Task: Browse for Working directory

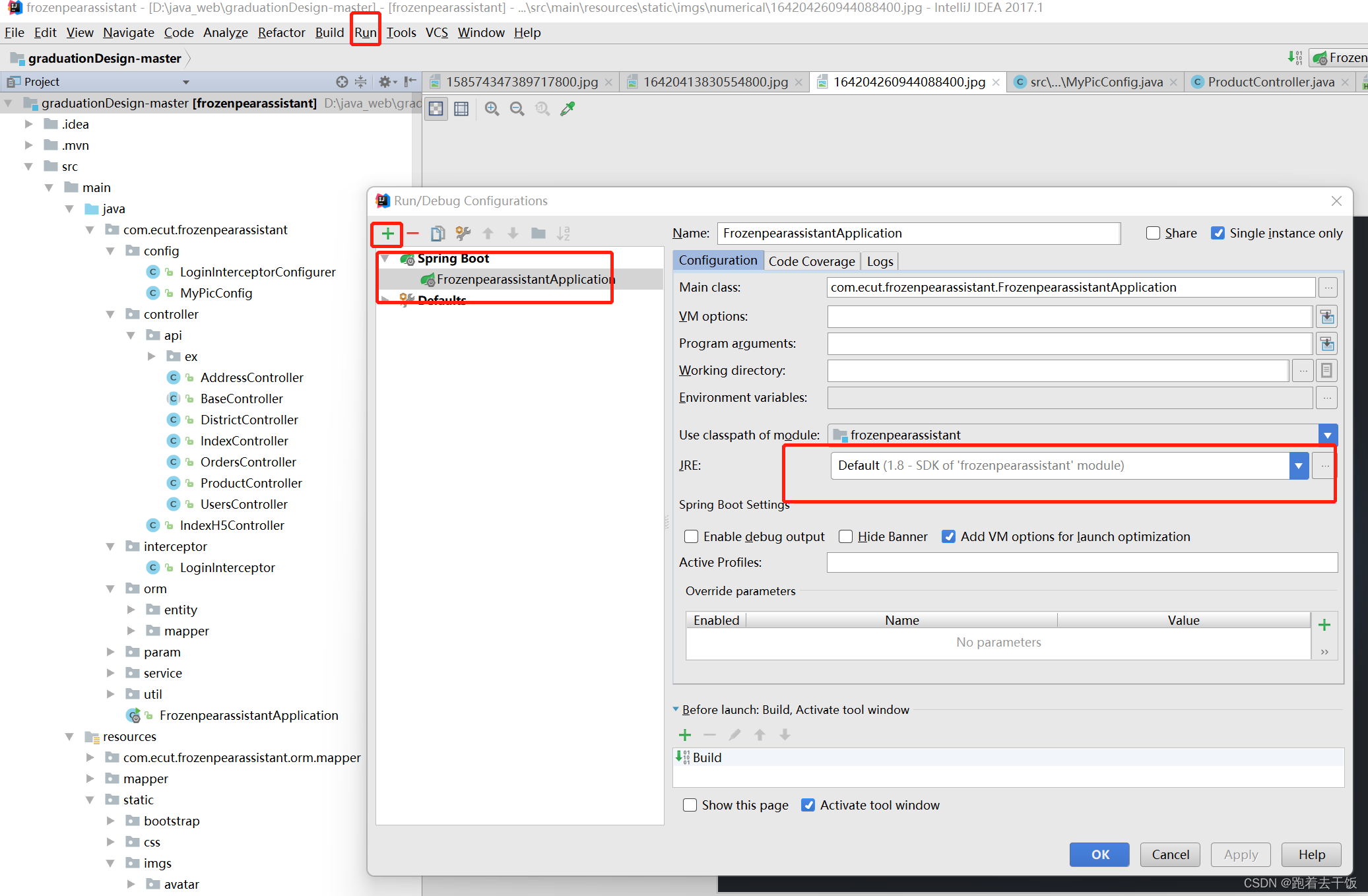Action: pos(1303,371)
